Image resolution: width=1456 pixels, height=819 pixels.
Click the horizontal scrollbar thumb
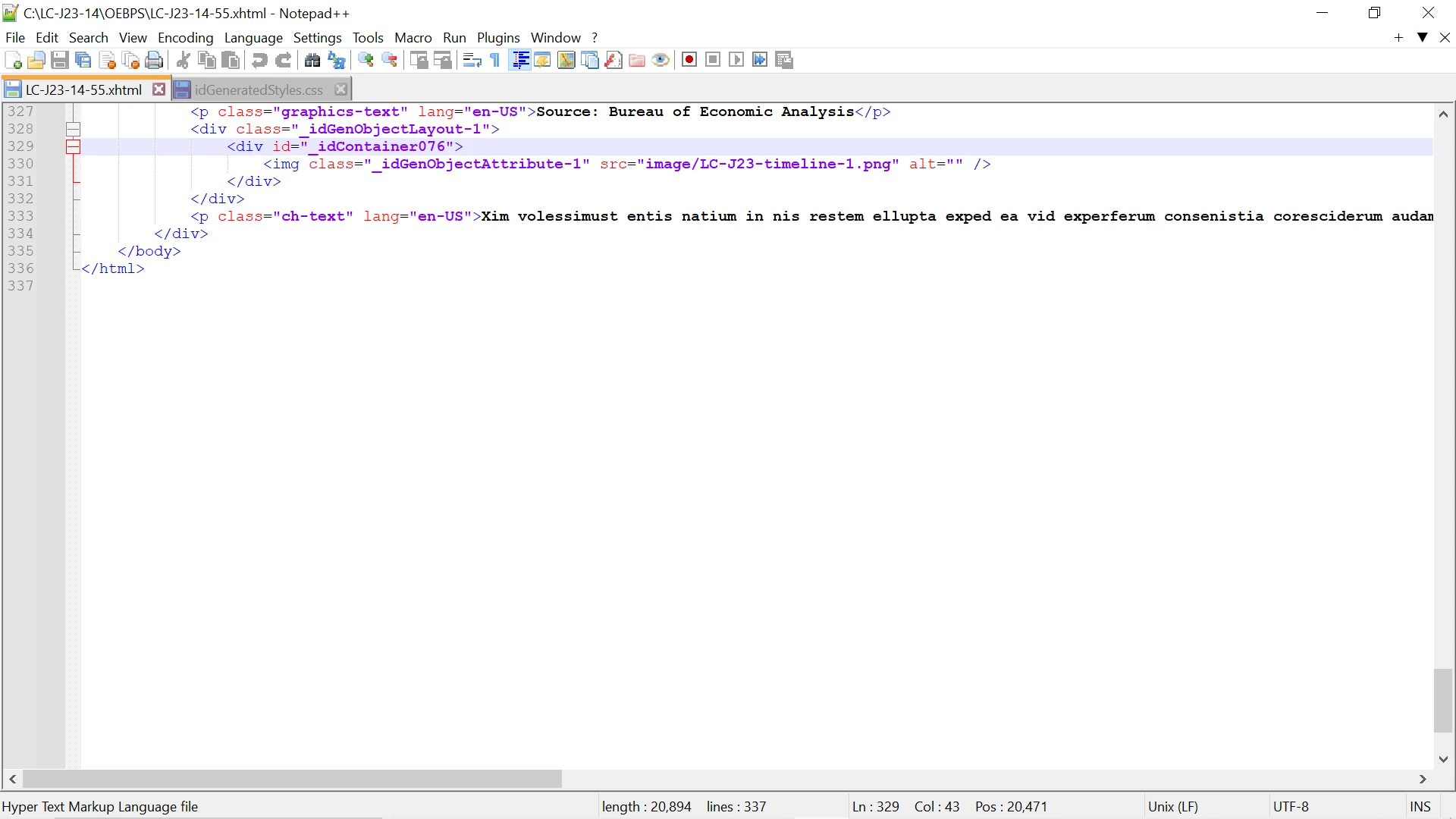pos(292,779)
